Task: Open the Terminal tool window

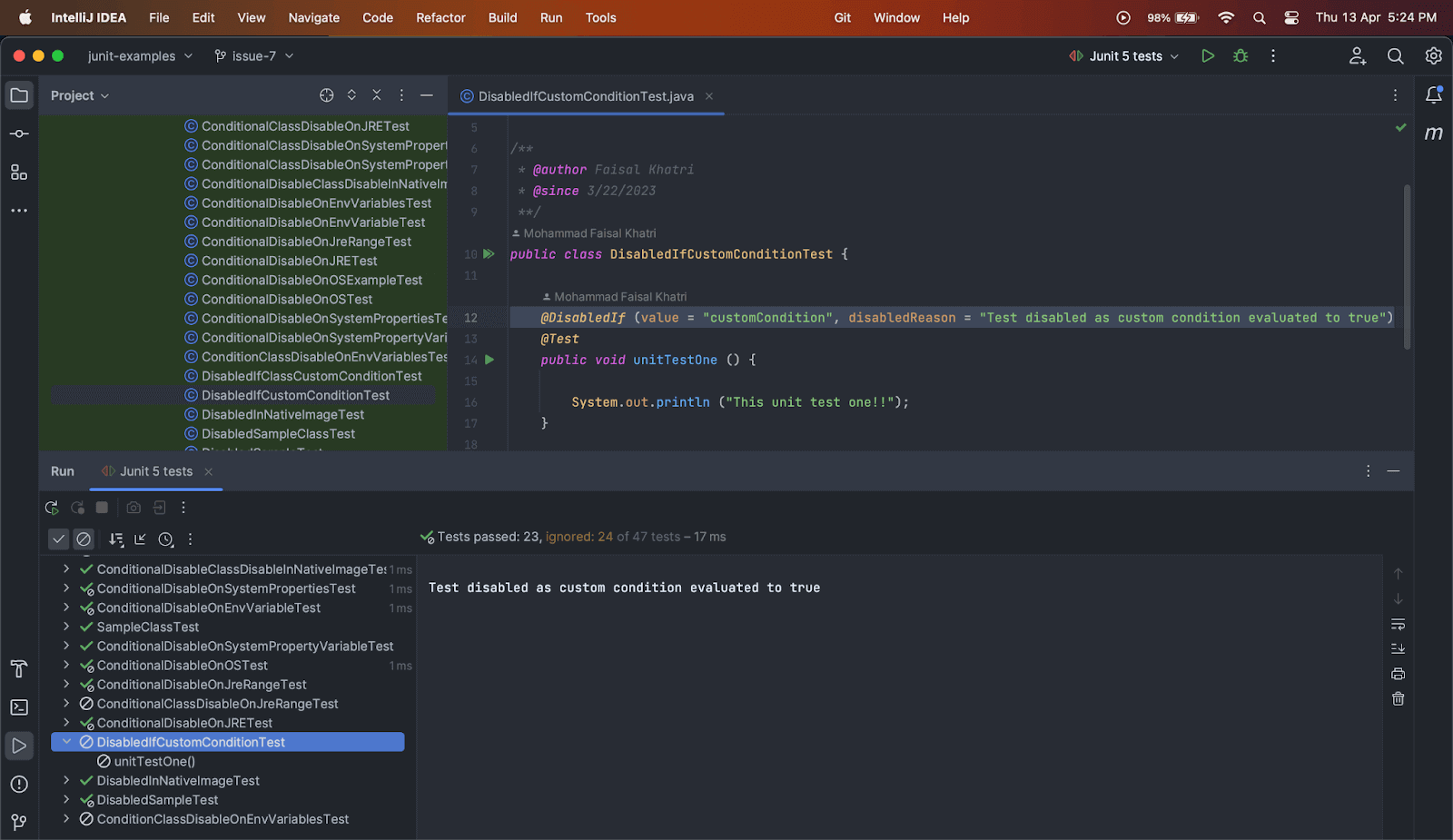Action: 19,707
